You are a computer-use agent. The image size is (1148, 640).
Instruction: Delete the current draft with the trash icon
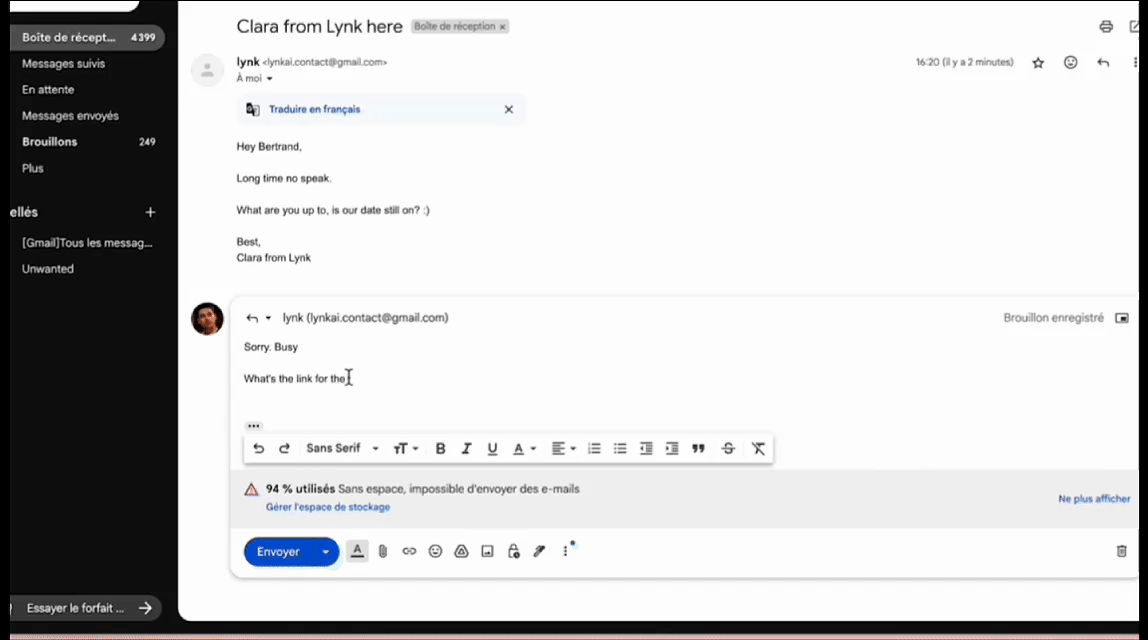click(x=1120, y=551)
